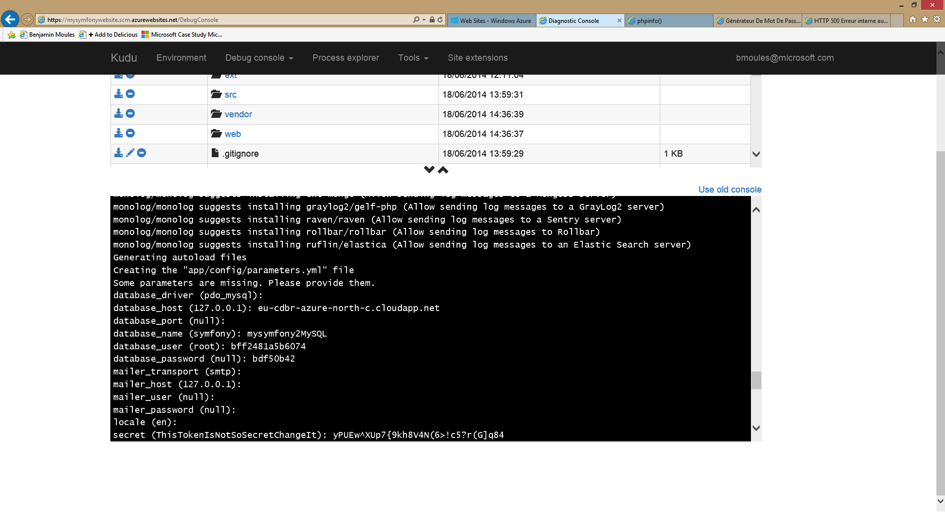Delete the web folder
This screenshot has height=512, width=945.
[130, 133]
